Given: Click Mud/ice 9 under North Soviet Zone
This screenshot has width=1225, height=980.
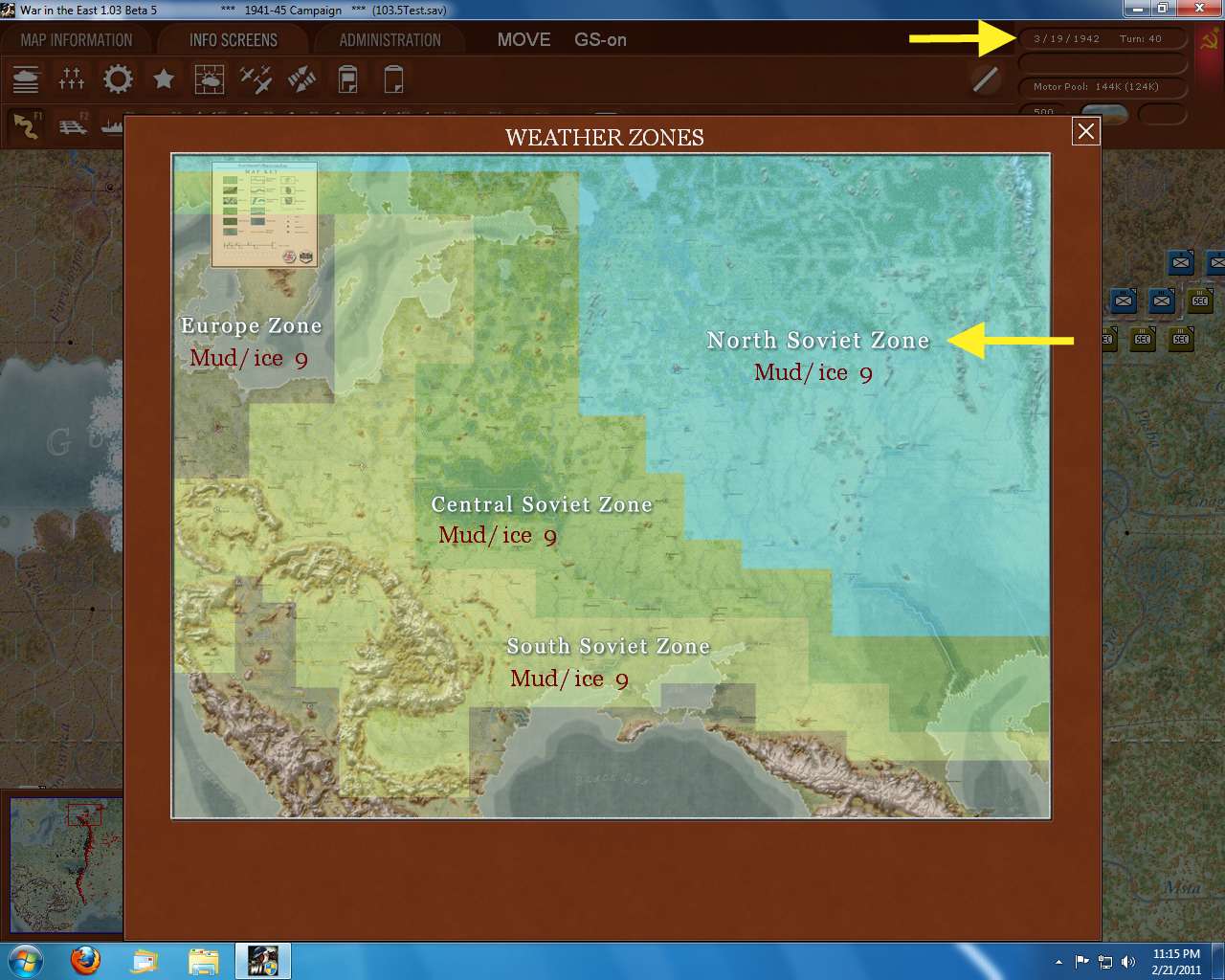Looking at the screenshot, I should pyautogui.click(x=813, y=373).
